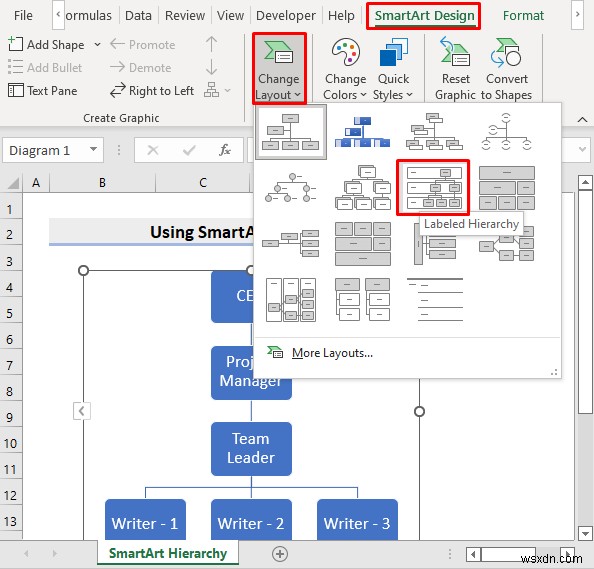594x569 pixels.
Task: Open the Developer ribbon tab
Action: 286,16
